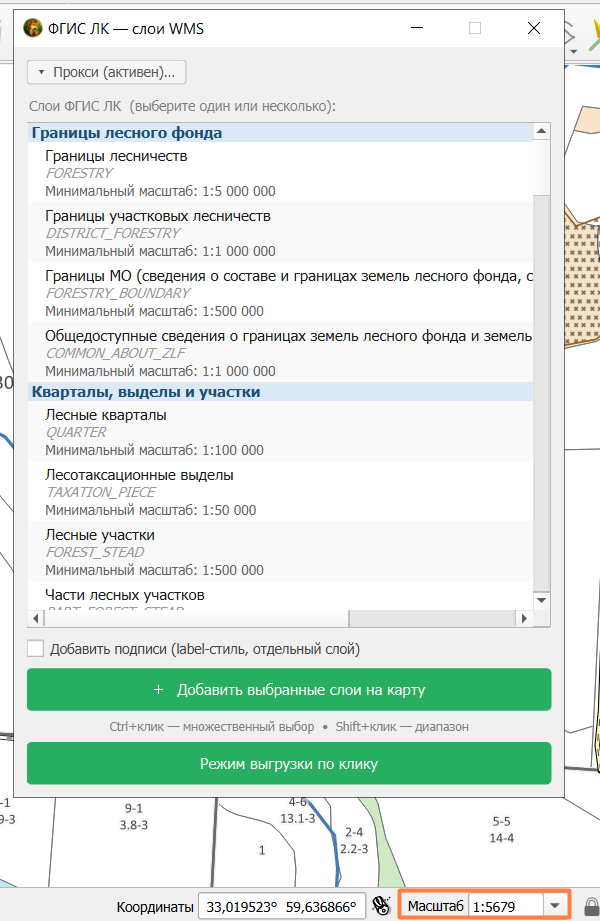This screenshot has height=921, width=600.
Task: Click the horizontal scroll left arrow
Action: coord(36,618)
